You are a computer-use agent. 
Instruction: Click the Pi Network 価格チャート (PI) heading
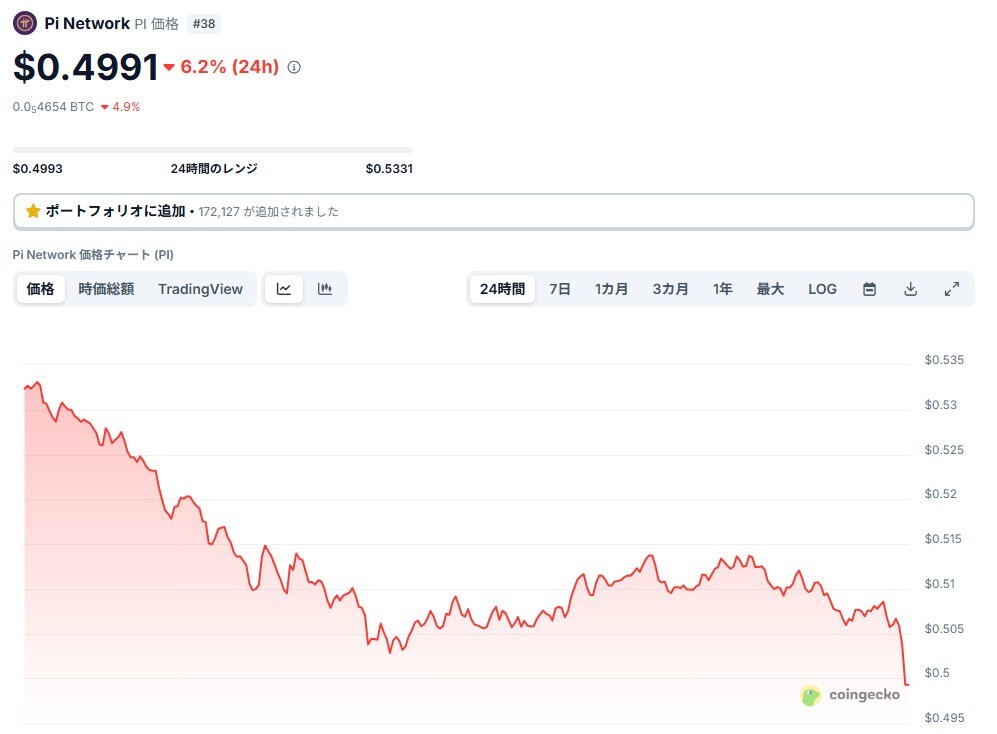coord(93,254)
